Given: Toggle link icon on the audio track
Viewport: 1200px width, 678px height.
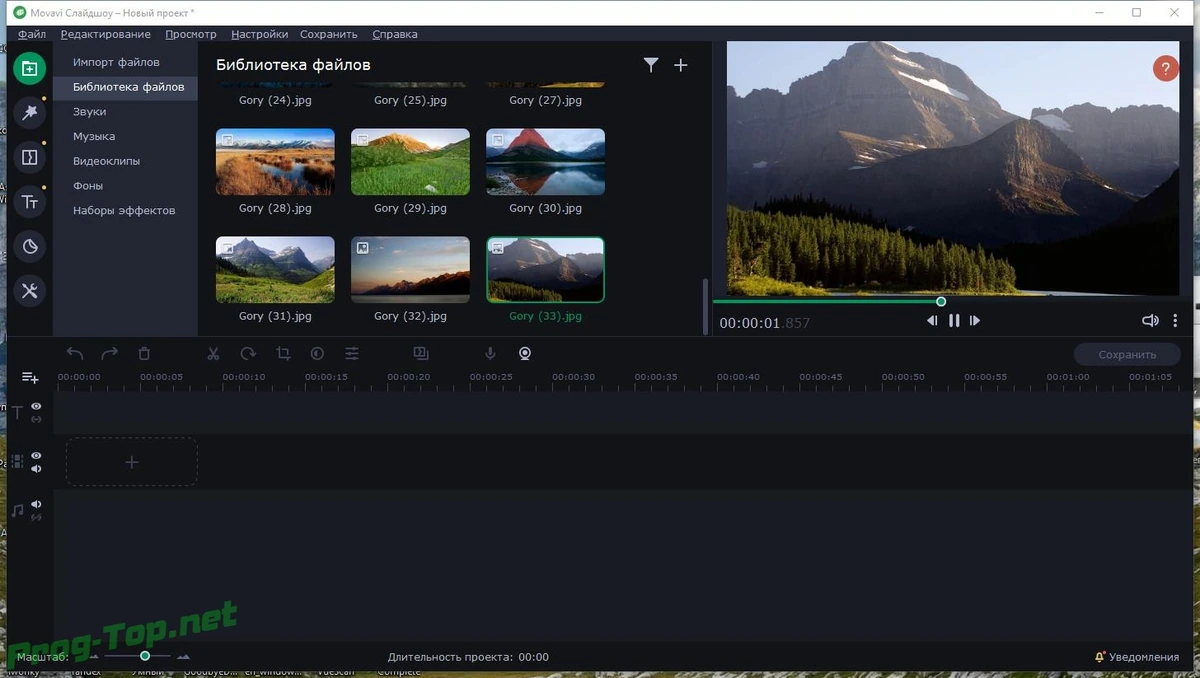Looking at the screenshot, I should (x=36, y=517).
